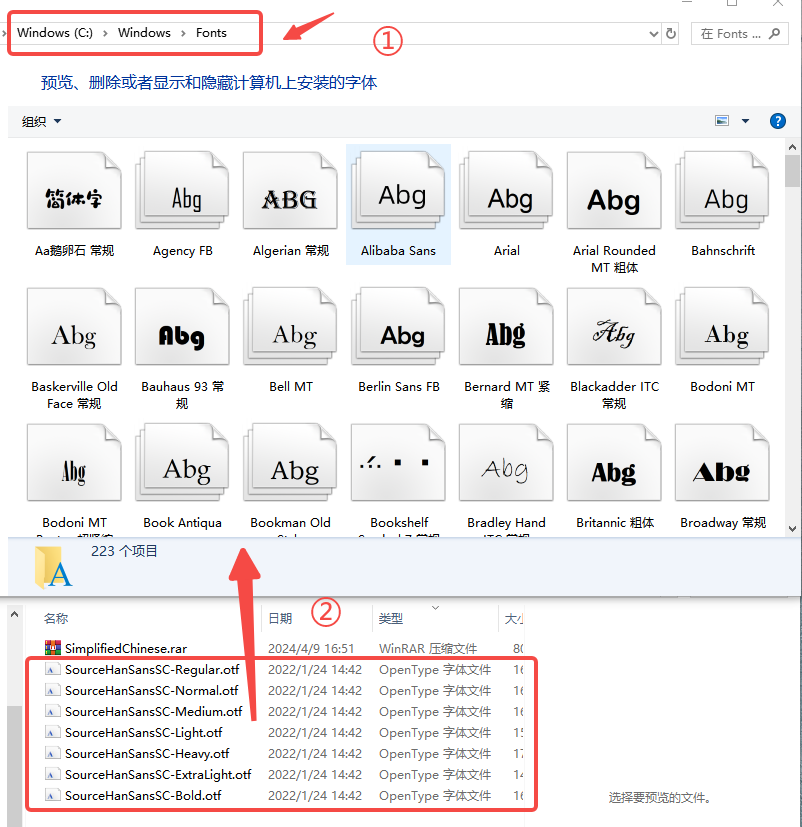Select the Broadway font icon
This screenshot has width=802, height=827.
coord(722,463)
